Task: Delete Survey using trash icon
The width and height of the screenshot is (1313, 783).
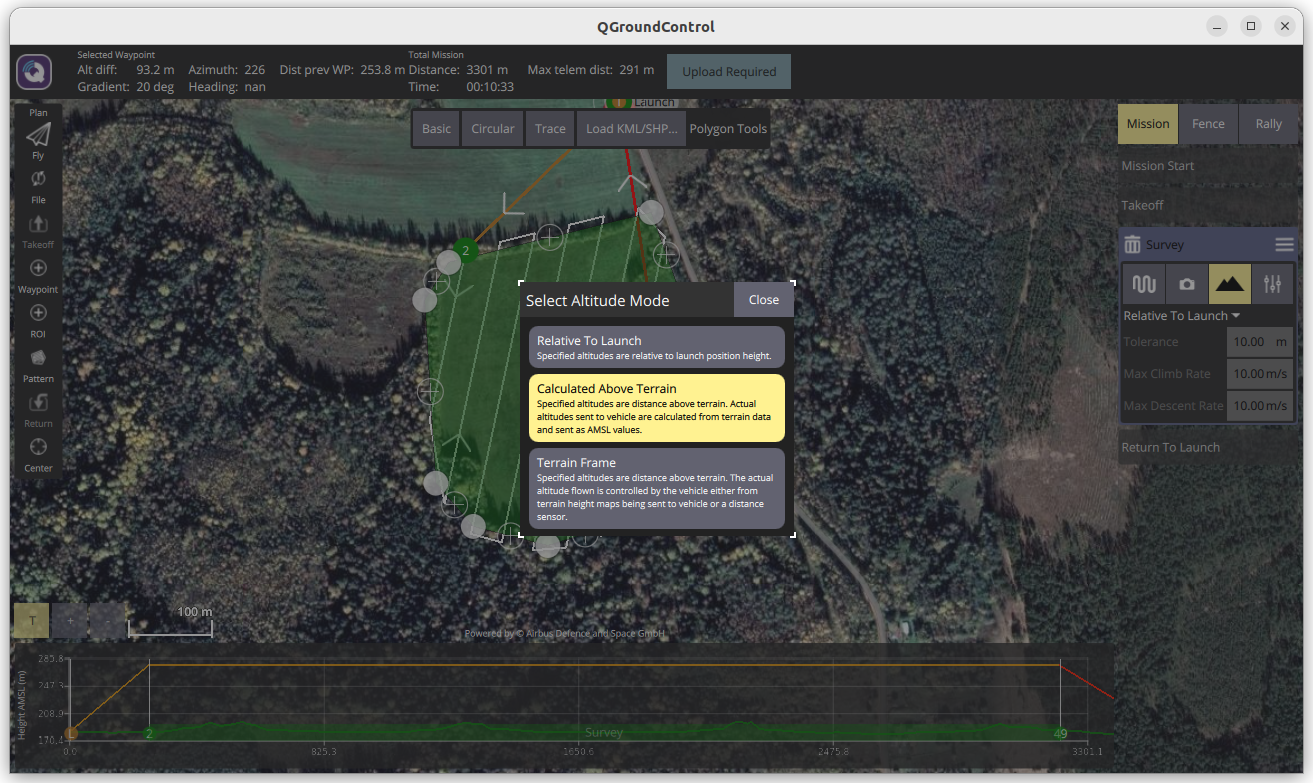Action: 1132,245
